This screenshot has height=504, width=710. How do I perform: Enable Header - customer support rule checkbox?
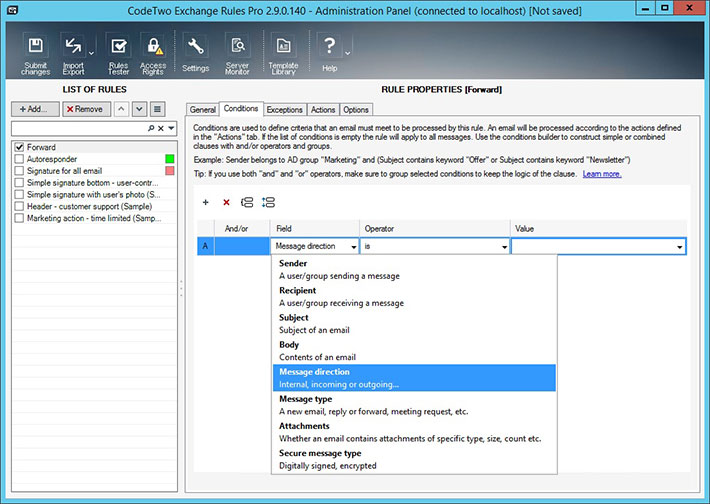tap(19, 206)
